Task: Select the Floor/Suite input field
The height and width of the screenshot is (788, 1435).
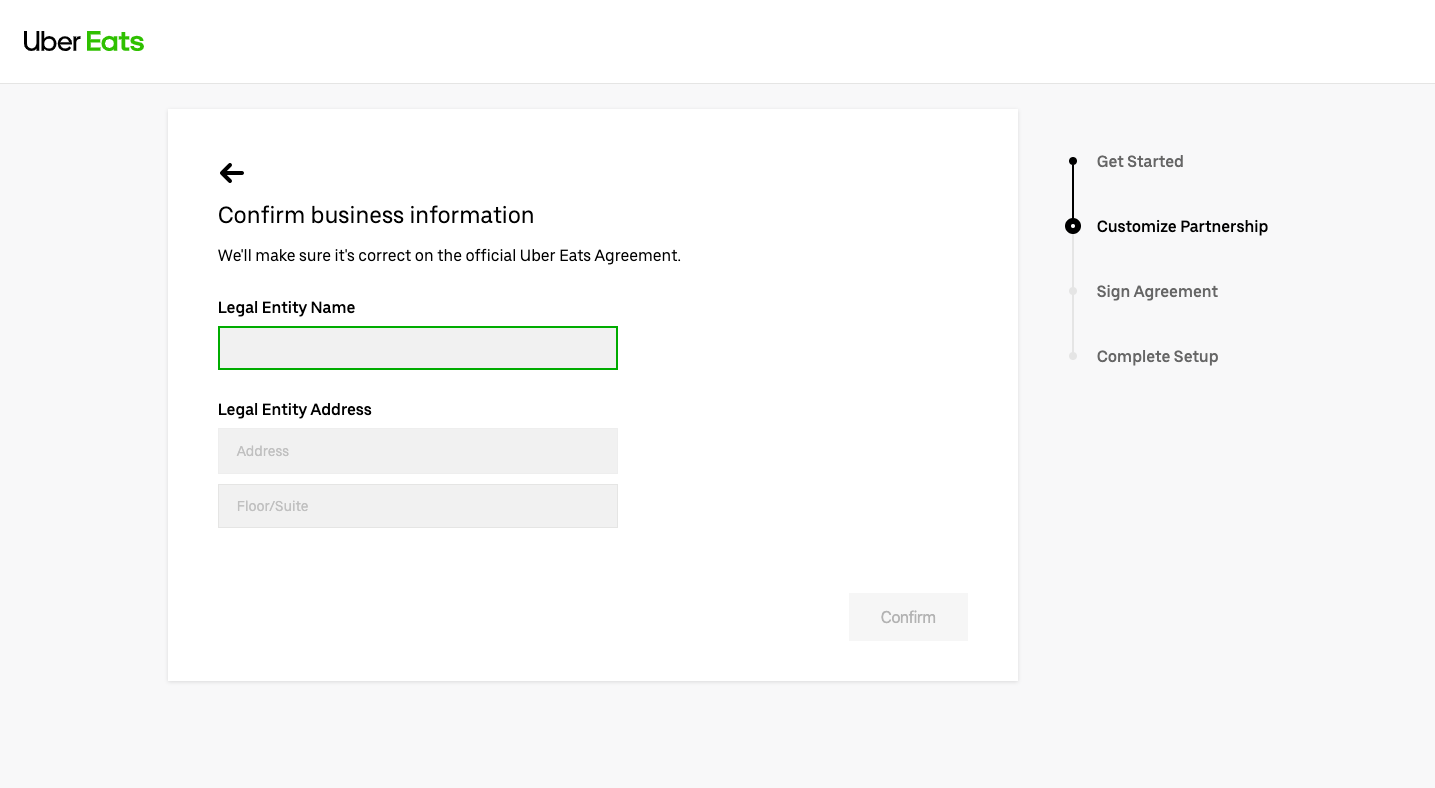Action: coord(418,506)
